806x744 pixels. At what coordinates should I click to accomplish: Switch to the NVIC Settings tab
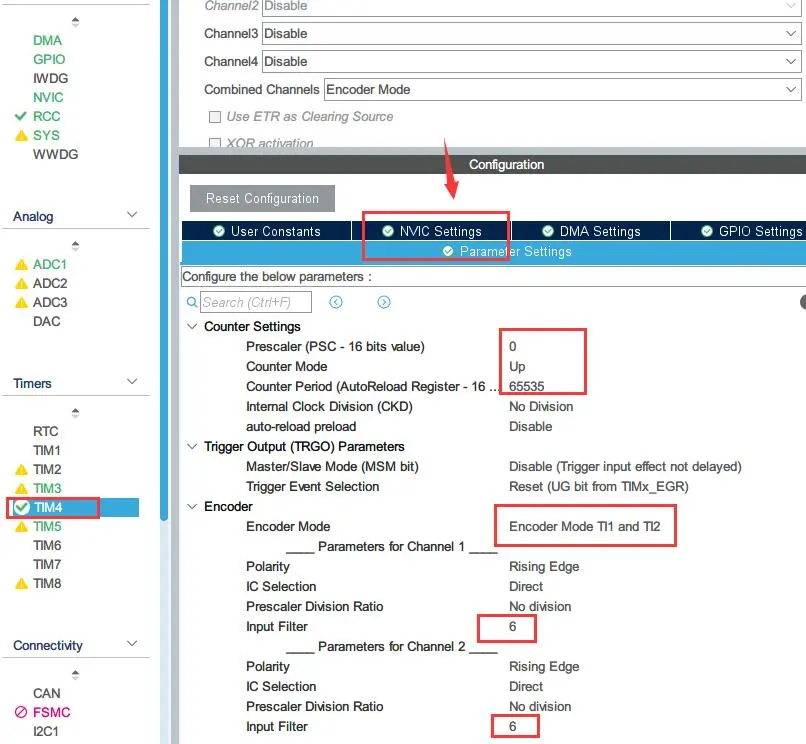coord(435,231)
